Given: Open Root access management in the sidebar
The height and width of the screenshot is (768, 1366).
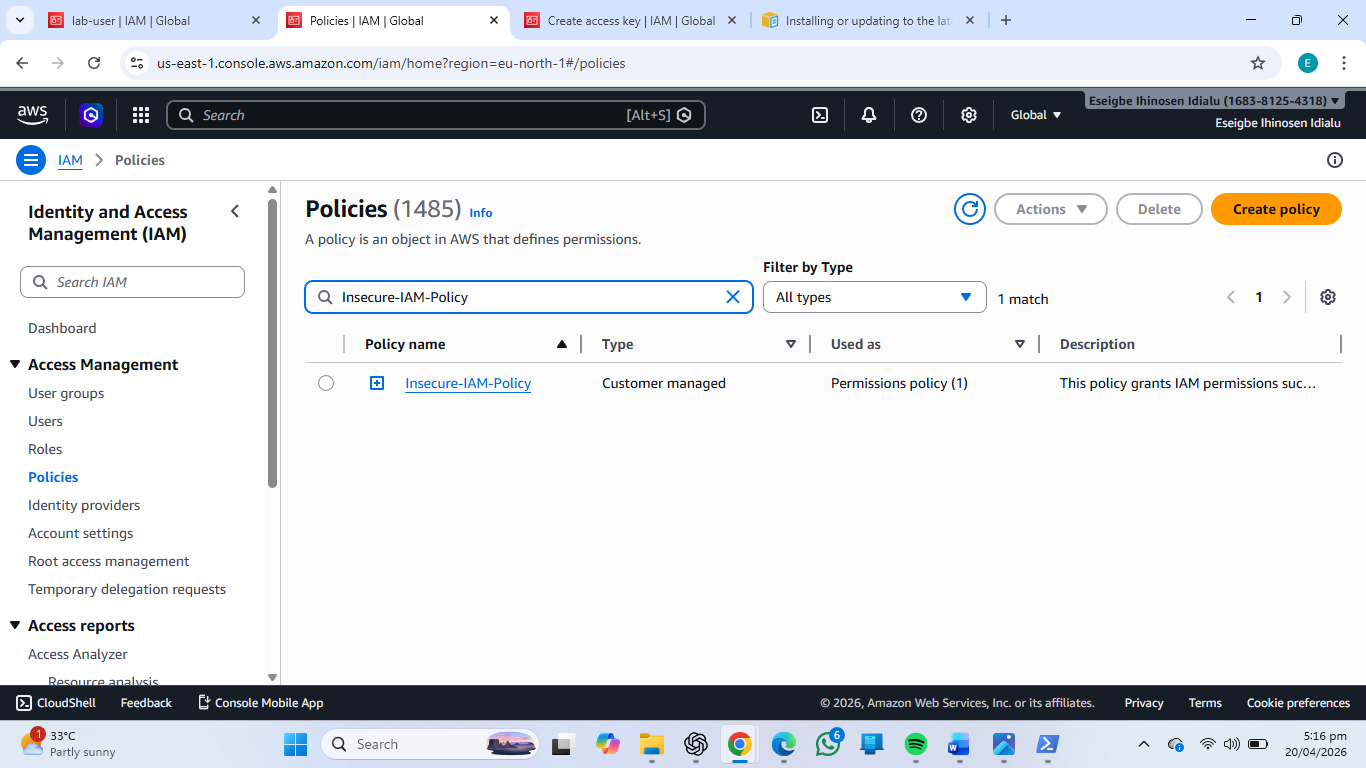Looking at the screenshot, I should tap(109, 561).
